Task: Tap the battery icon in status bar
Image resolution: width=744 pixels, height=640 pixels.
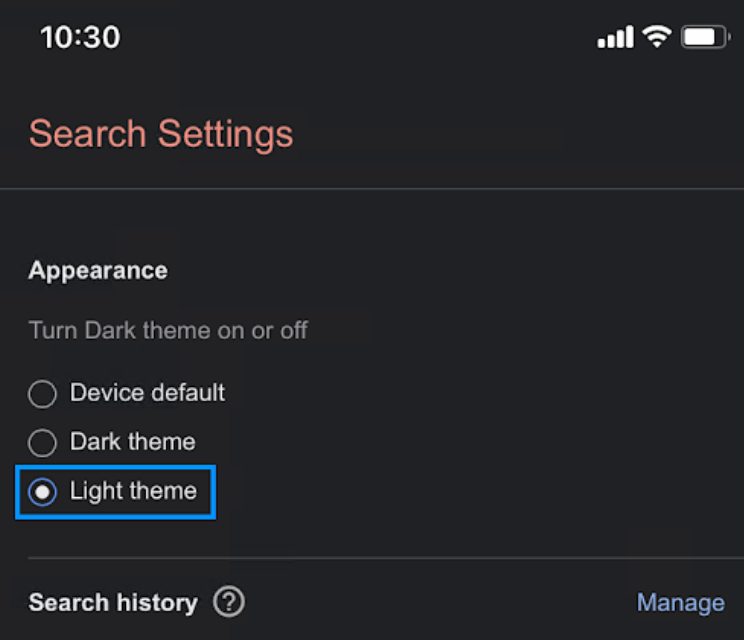Action: click(704, 38)
